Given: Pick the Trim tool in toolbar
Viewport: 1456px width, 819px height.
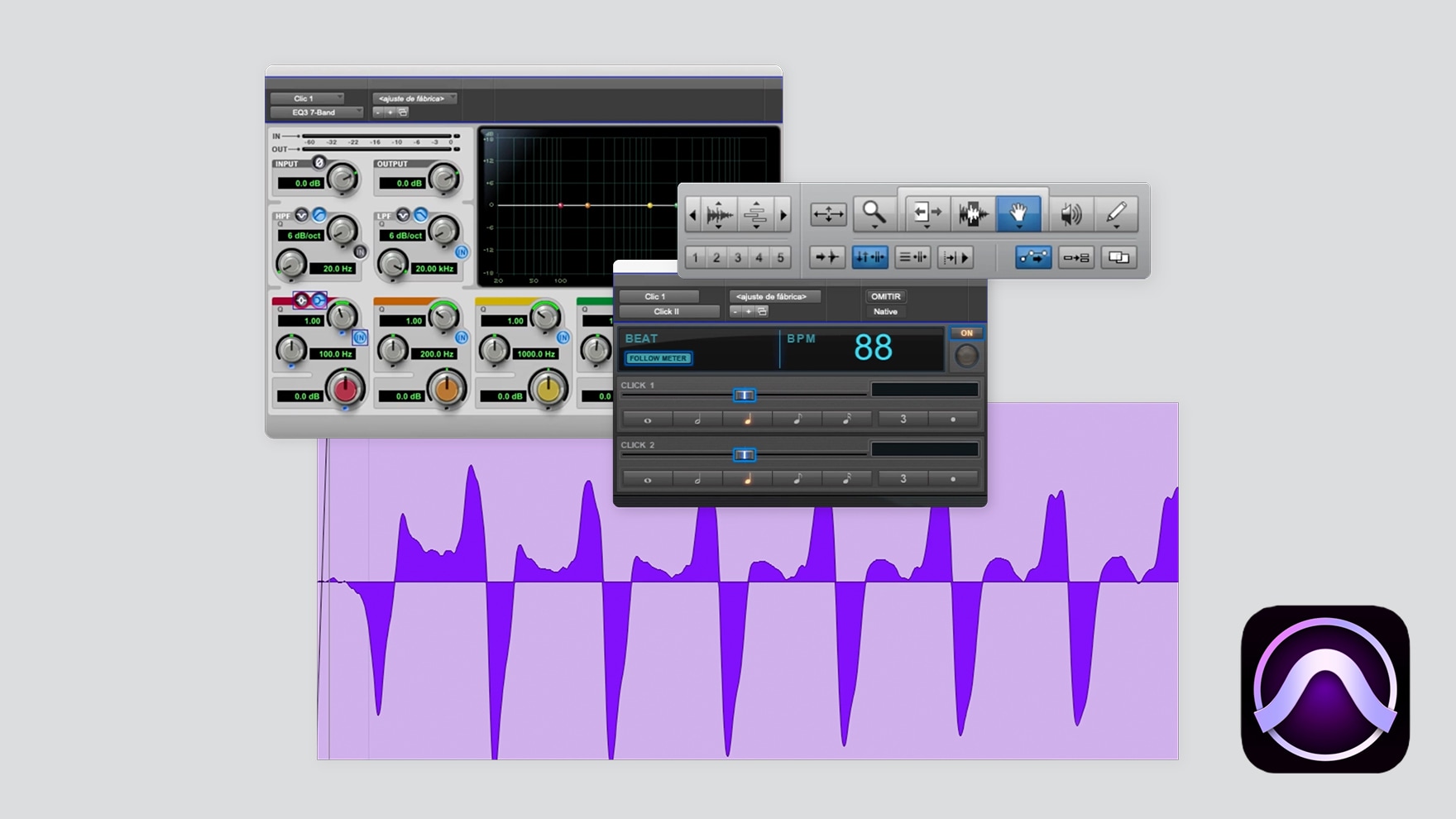Looking at the screenshot, I should tap(927, 213).
